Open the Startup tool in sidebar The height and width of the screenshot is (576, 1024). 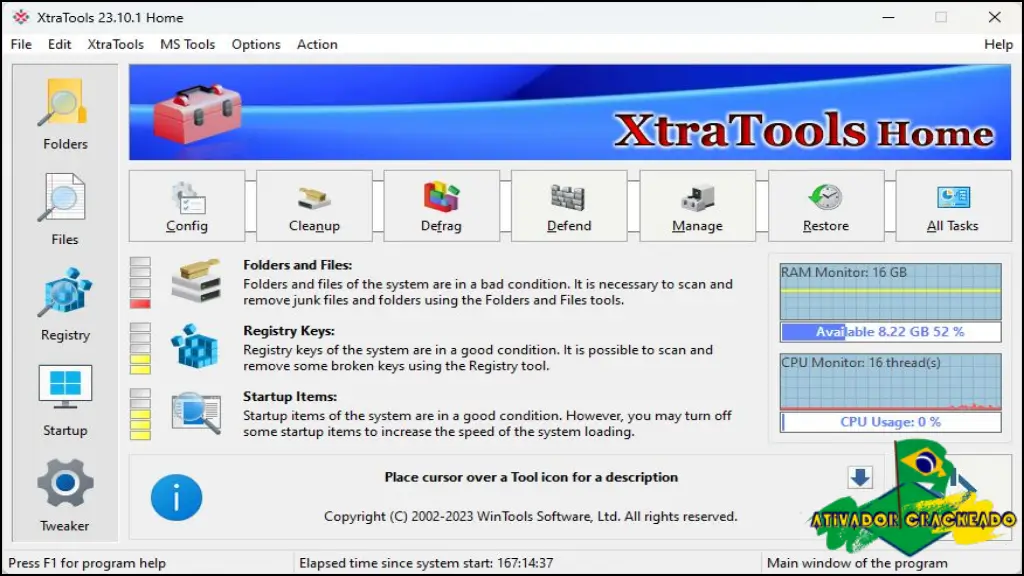(x=65, y=400)
